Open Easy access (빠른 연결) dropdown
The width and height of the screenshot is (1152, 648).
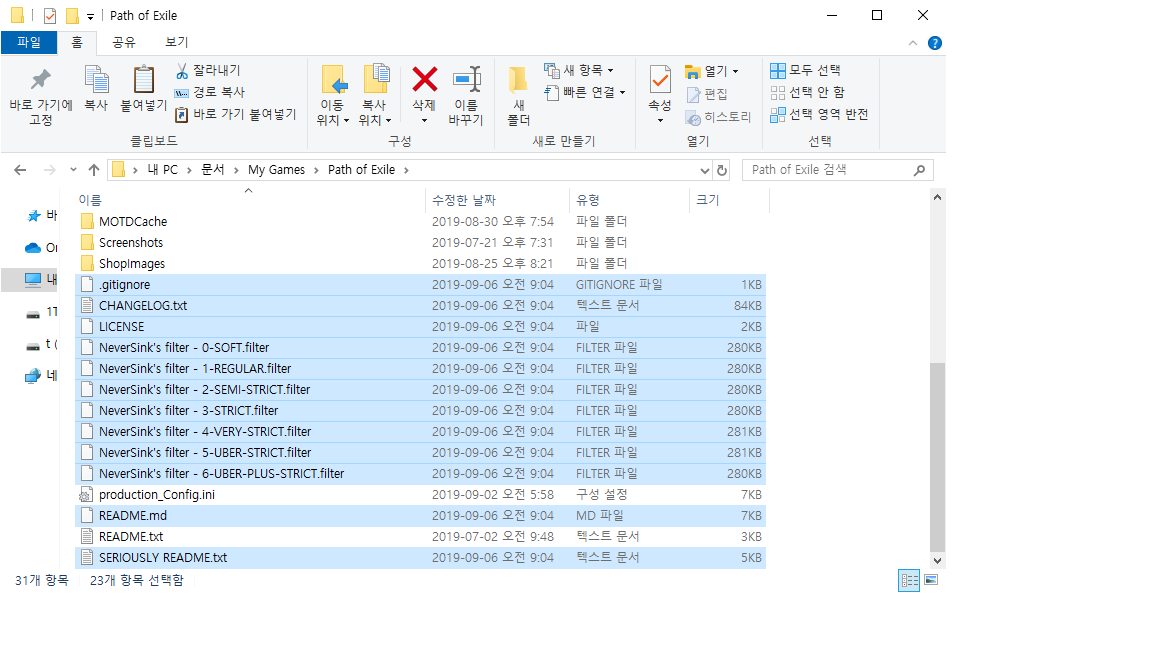pos(584,93)
